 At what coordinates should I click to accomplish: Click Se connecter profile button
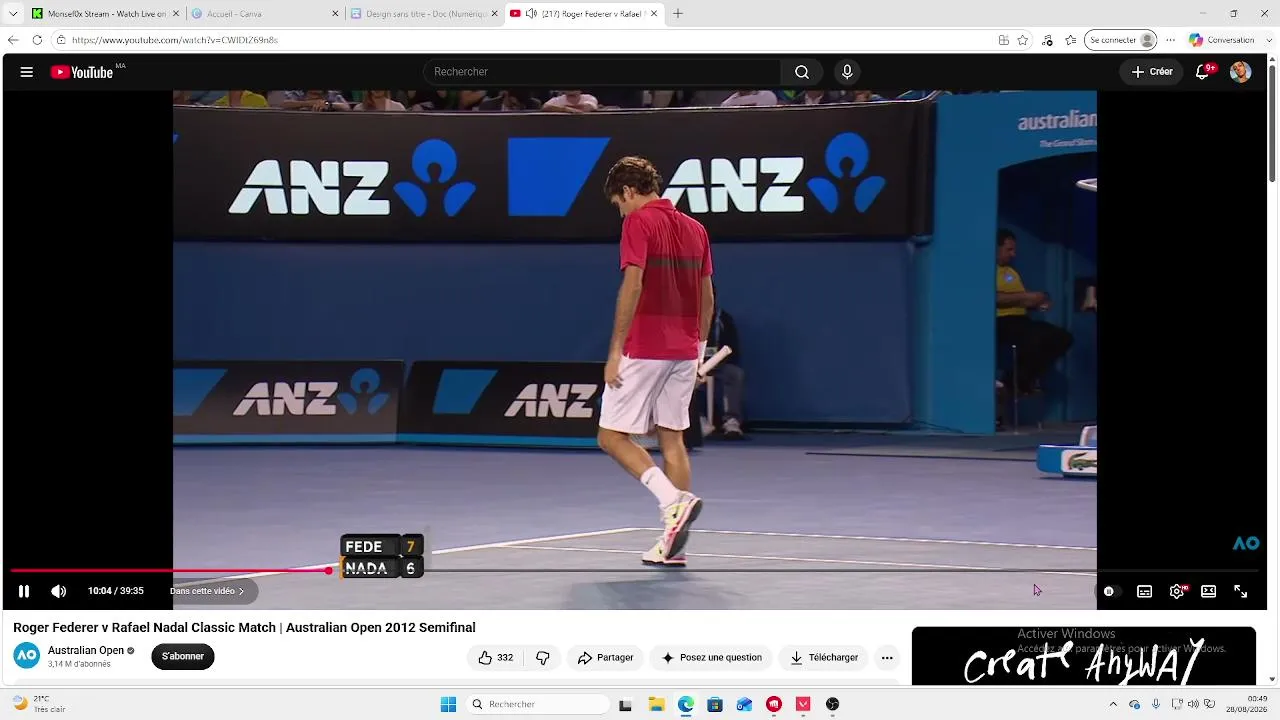tap(1121, 40)
